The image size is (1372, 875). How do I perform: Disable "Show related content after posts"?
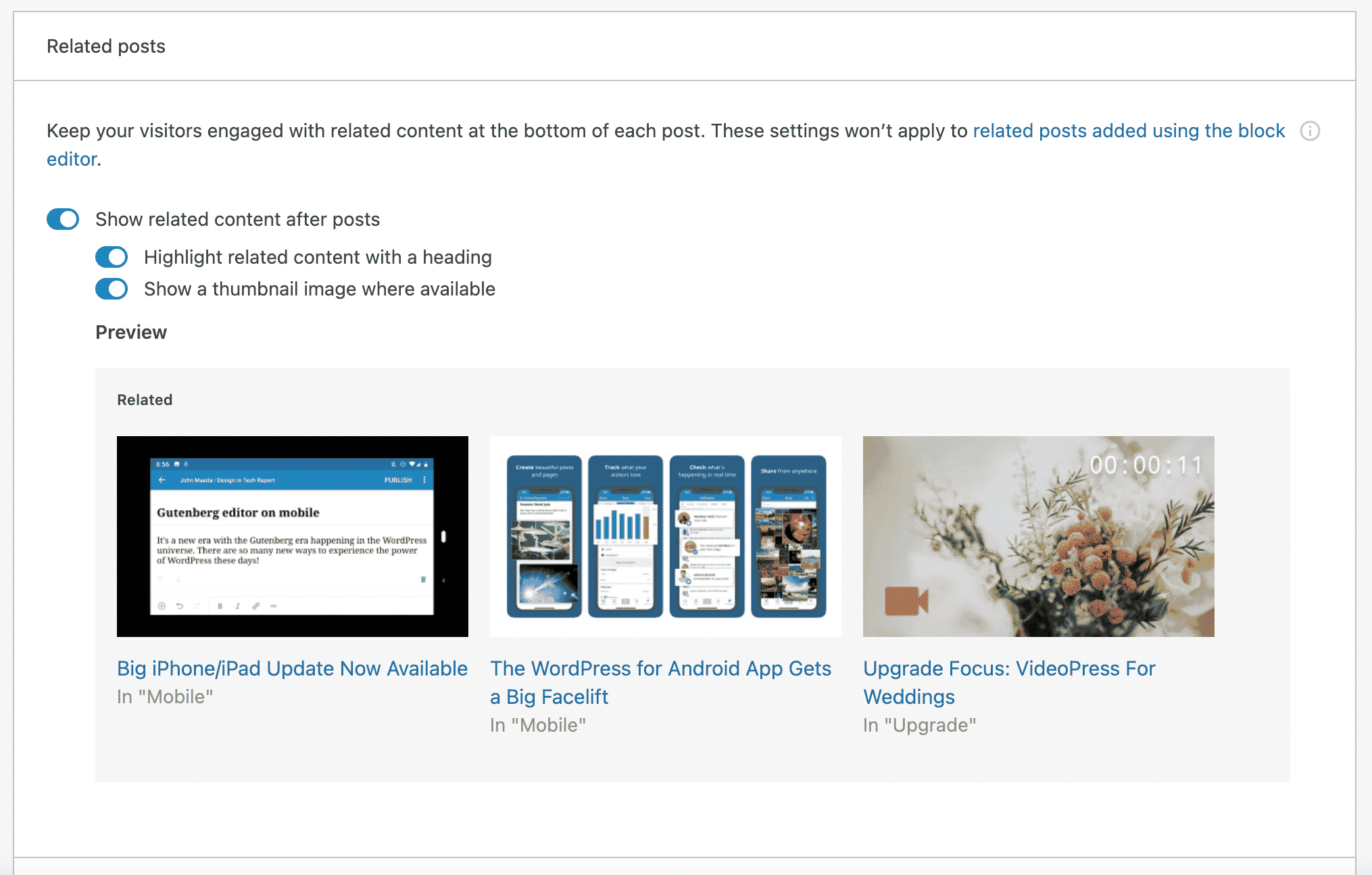[62, 219]
